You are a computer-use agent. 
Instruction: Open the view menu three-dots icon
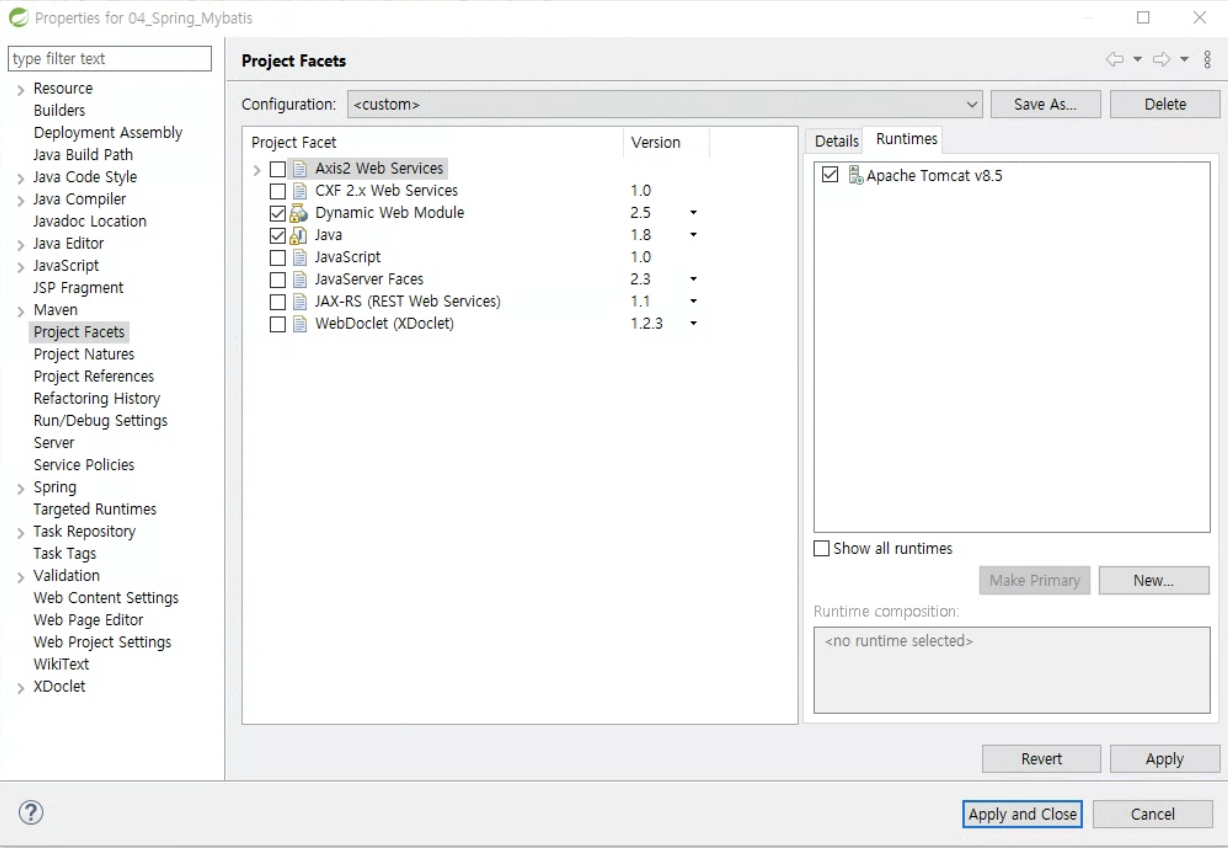1207,60
